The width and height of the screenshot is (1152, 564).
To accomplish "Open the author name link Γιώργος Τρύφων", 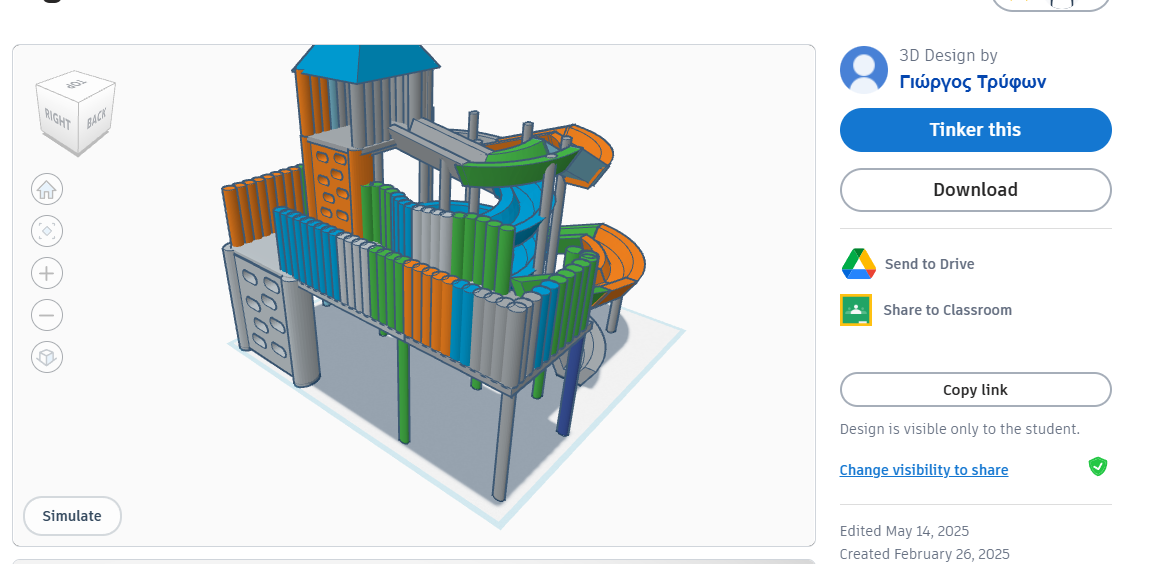I will point(972,82).
